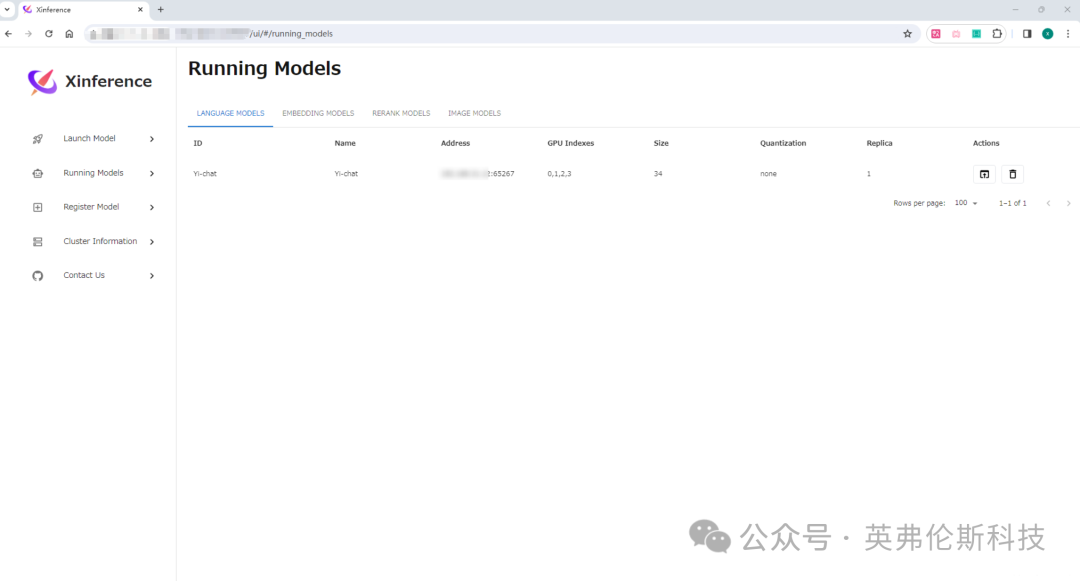Open a new browser tab

point(160,10)
